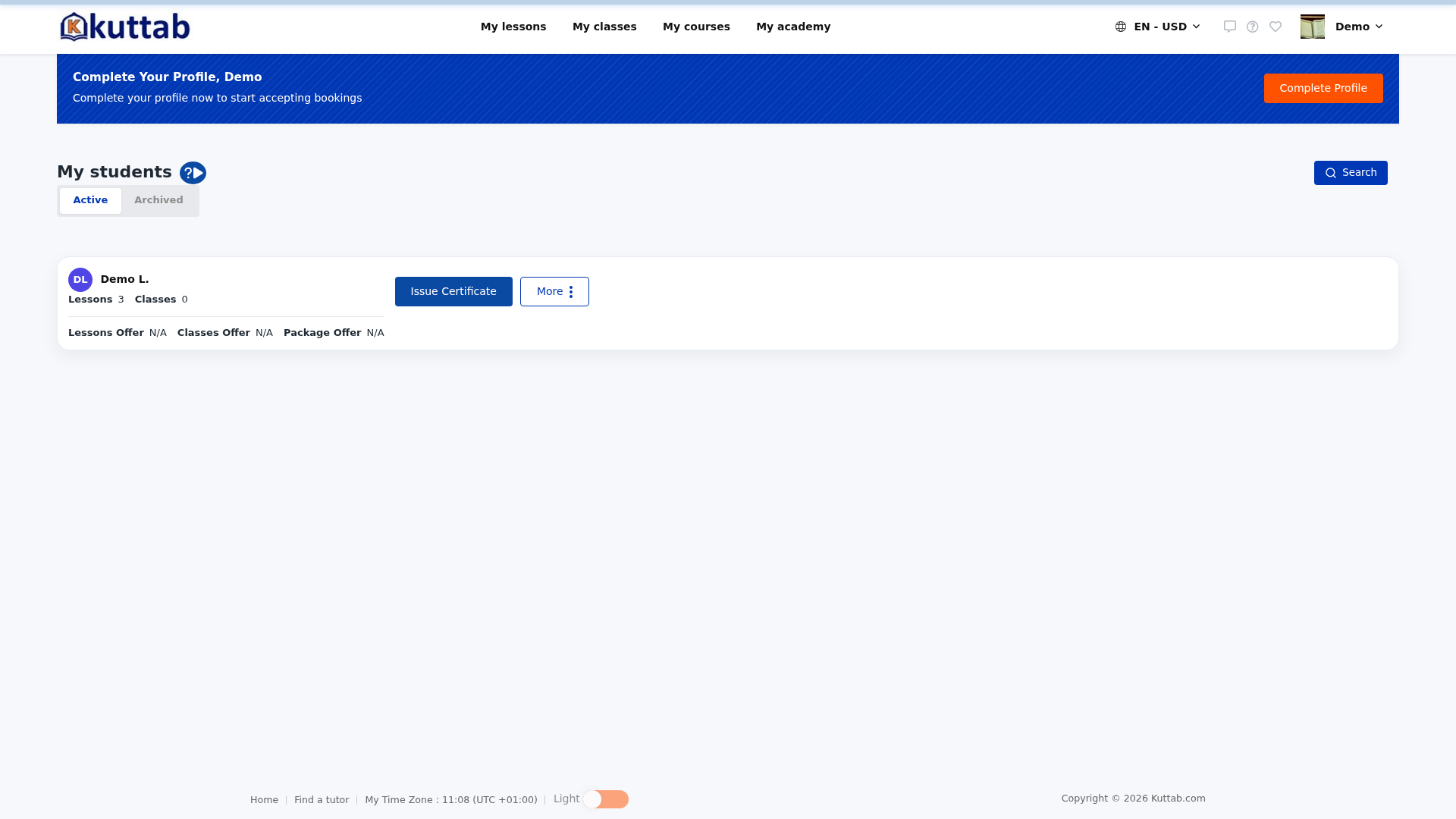Open the messages chat icon
Viewport: 1456px width, 819px height.
(x=1230, y=27)
